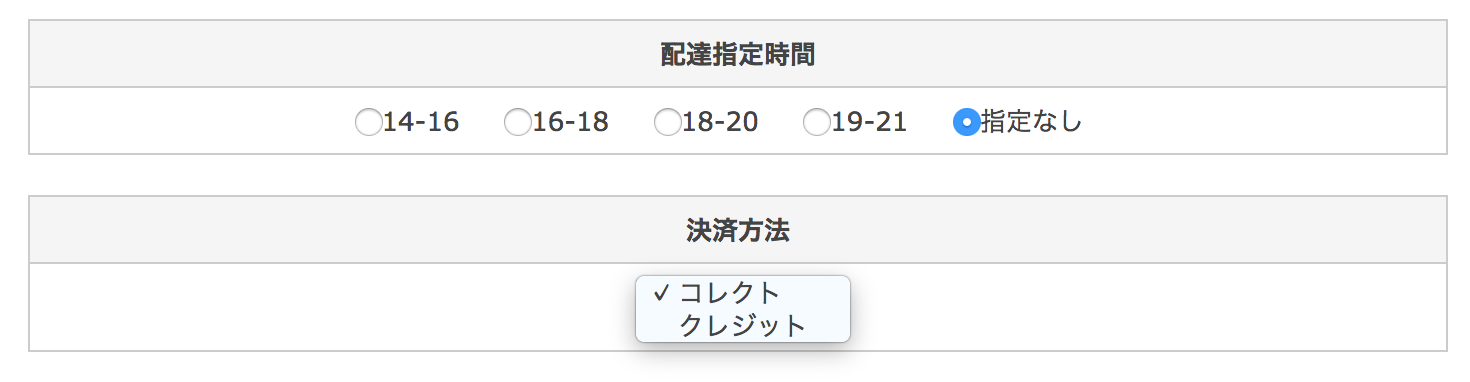This screenshot has width=1470, height=382.
Task: Click the 16-18 text label
Action: tap(571, 122)
